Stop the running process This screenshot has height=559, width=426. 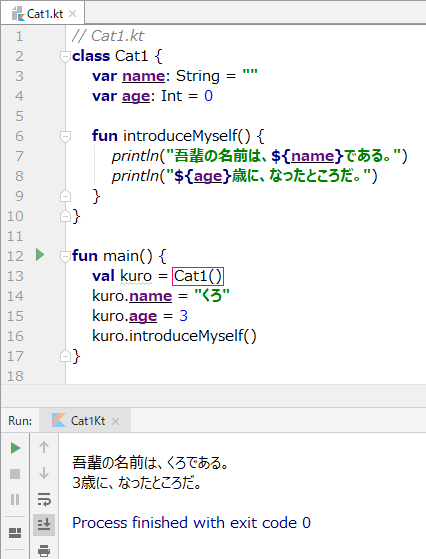(x=15, y=474)
